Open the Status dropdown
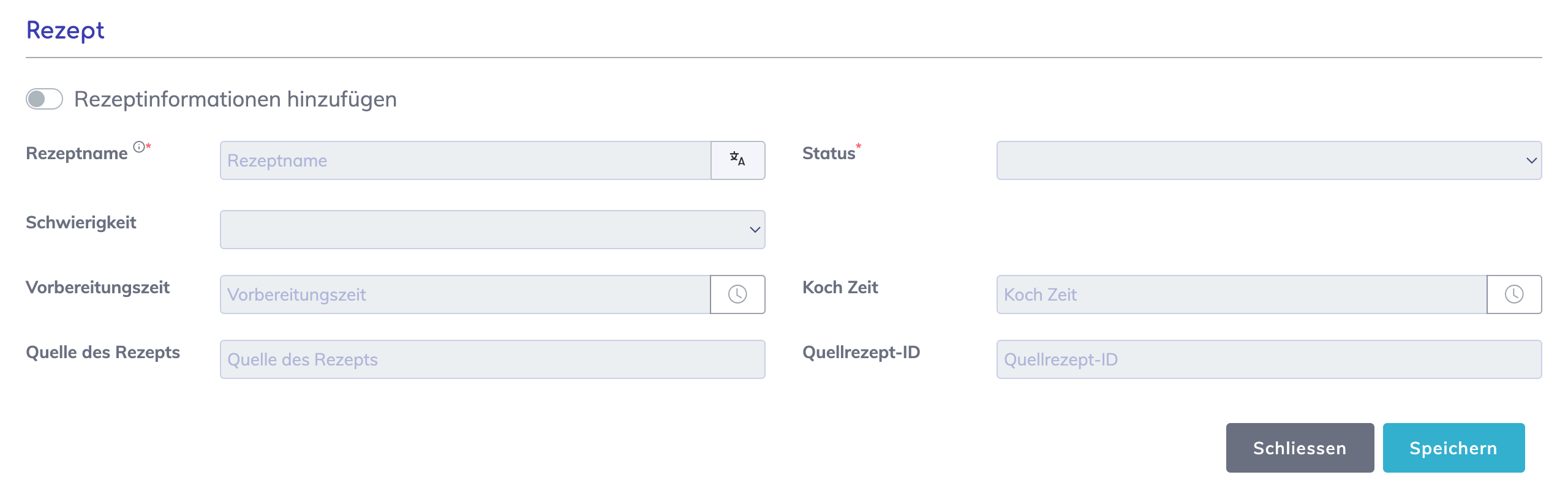 pos(1268,160)
